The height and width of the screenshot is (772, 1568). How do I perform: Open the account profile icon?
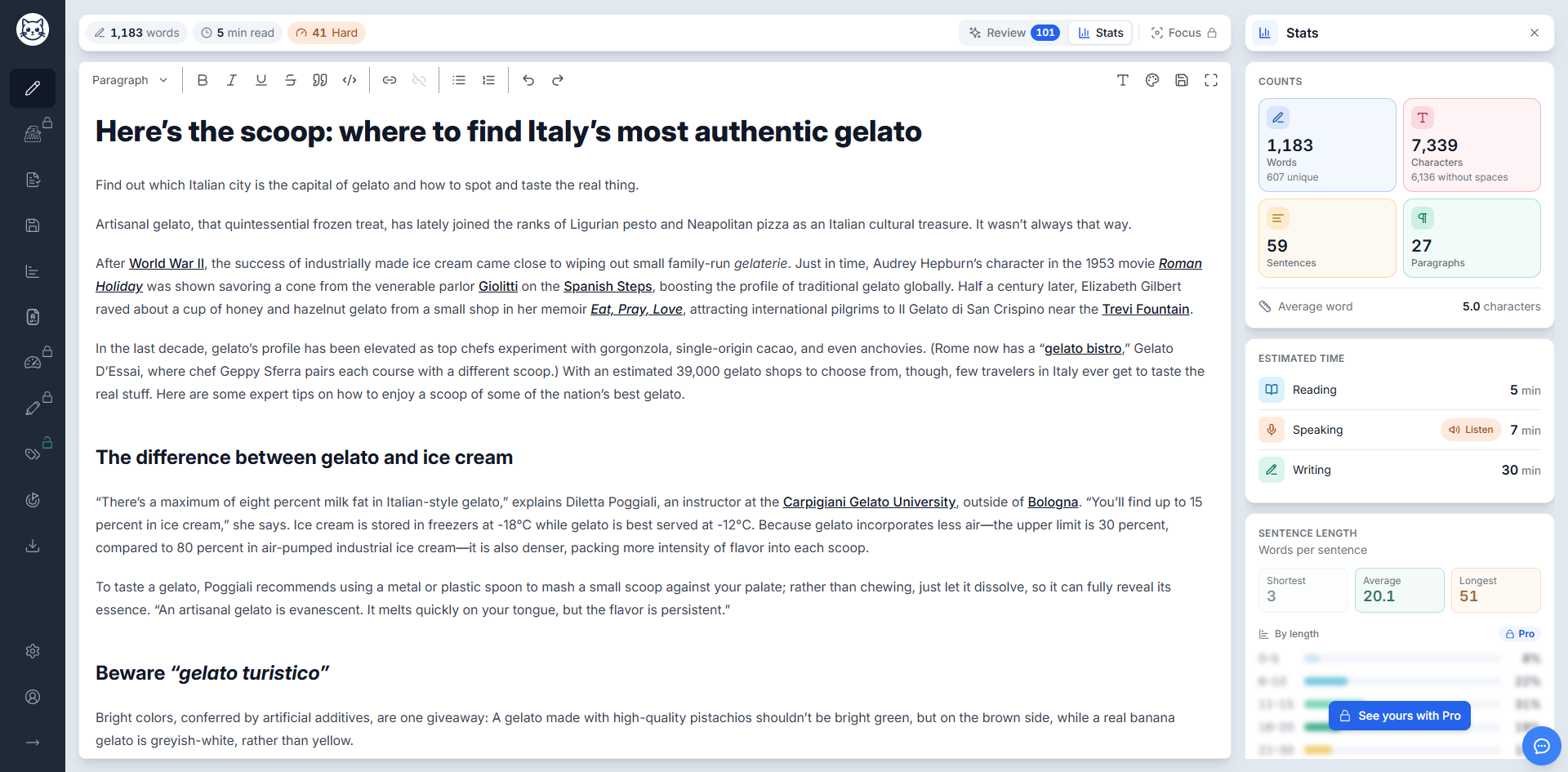click(x=33, y=697)
